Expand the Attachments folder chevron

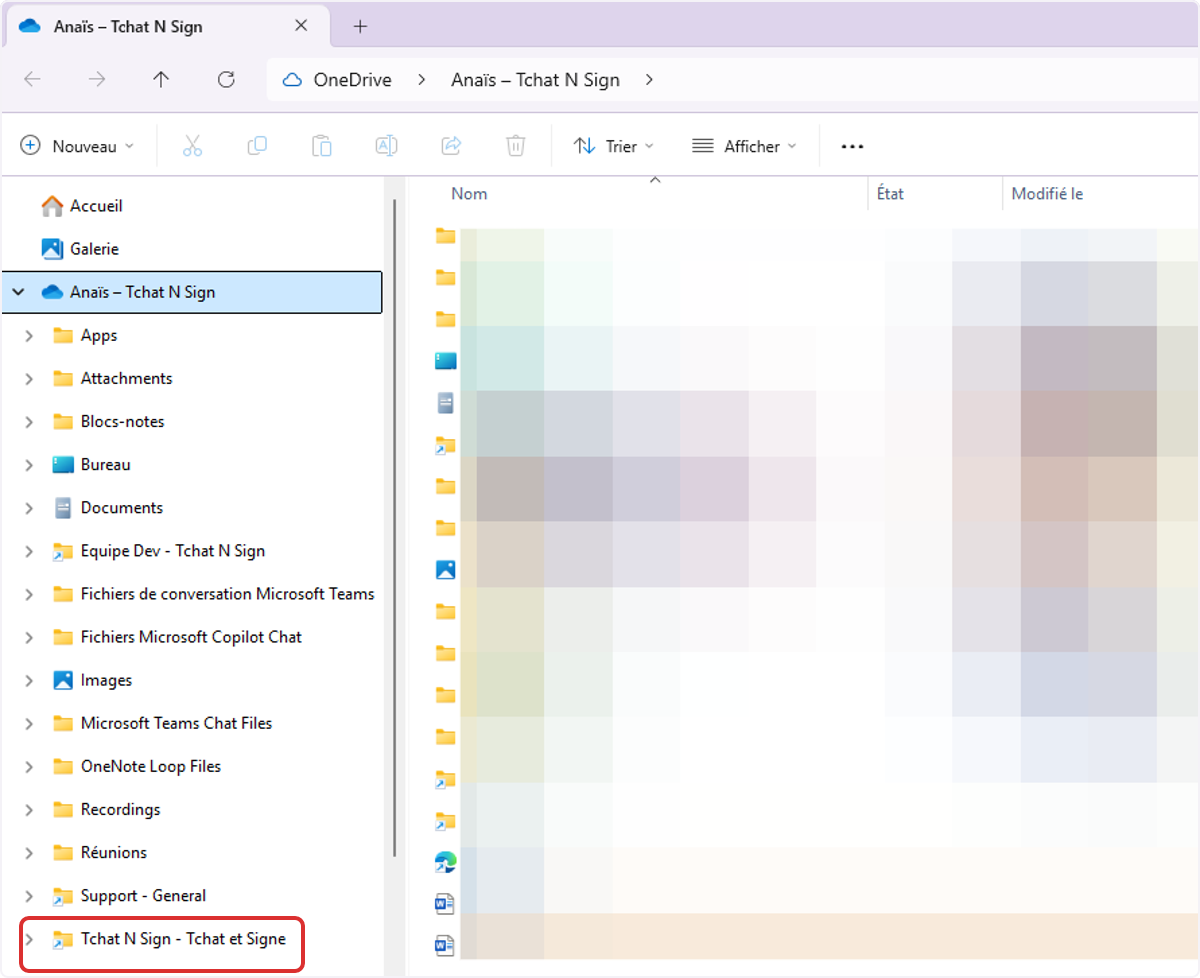point(30,379)
